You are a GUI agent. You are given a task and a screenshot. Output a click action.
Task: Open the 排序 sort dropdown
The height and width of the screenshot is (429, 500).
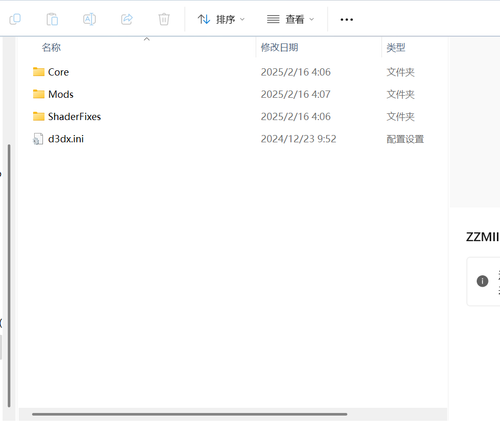pos(221,20)
